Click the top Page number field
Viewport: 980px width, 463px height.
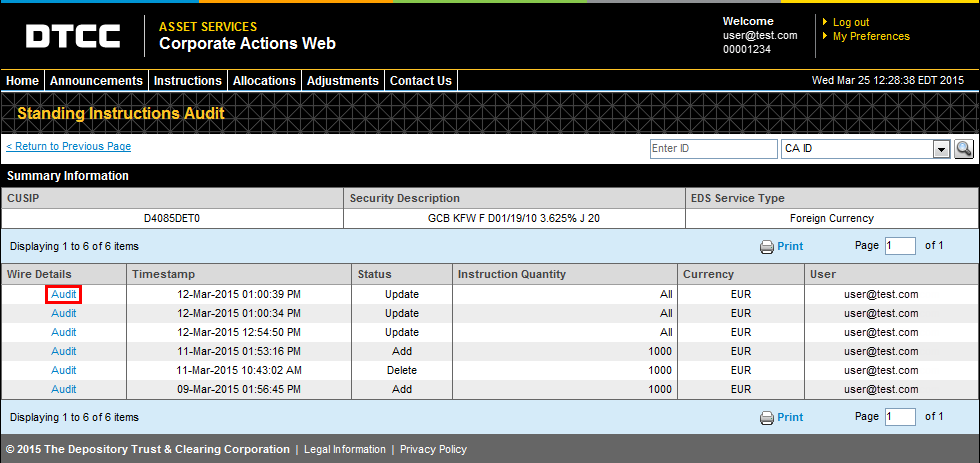tap(900, 246)
